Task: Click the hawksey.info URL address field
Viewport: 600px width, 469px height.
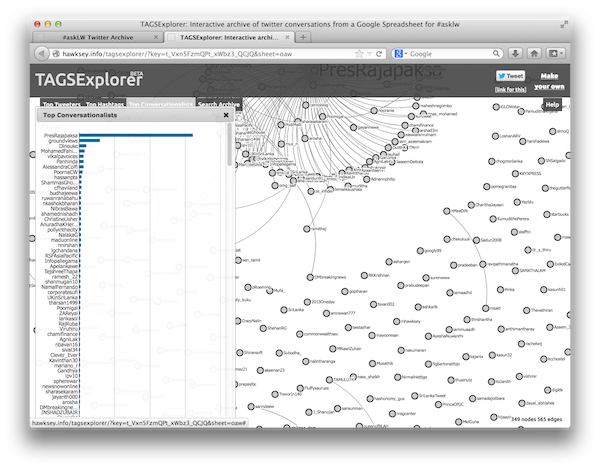Action: 207,54
